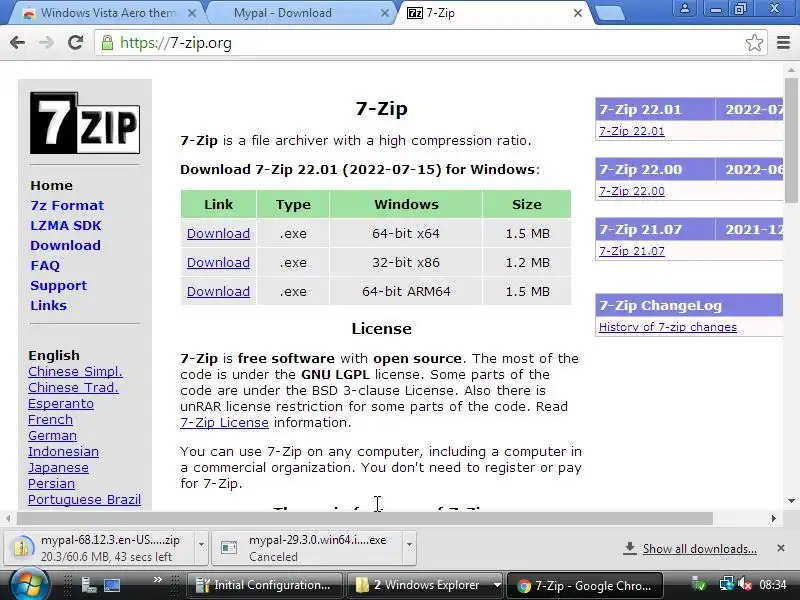This screenshot has width=800, height=600.
Task: Open the 7-Zip 22.00 news link
Action: pyautogui.click(x=632, y=191)
